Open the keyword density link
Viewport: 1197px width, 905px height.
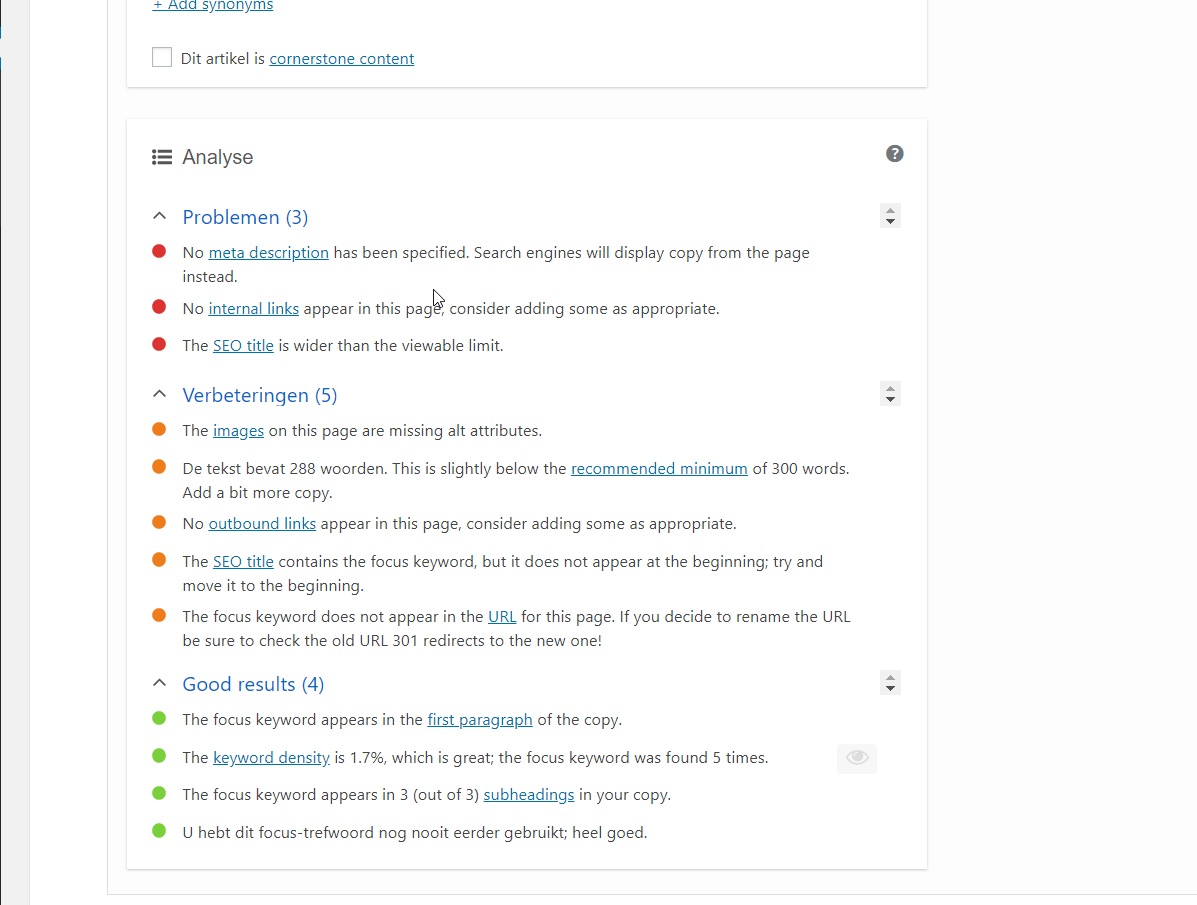point(271,757)
